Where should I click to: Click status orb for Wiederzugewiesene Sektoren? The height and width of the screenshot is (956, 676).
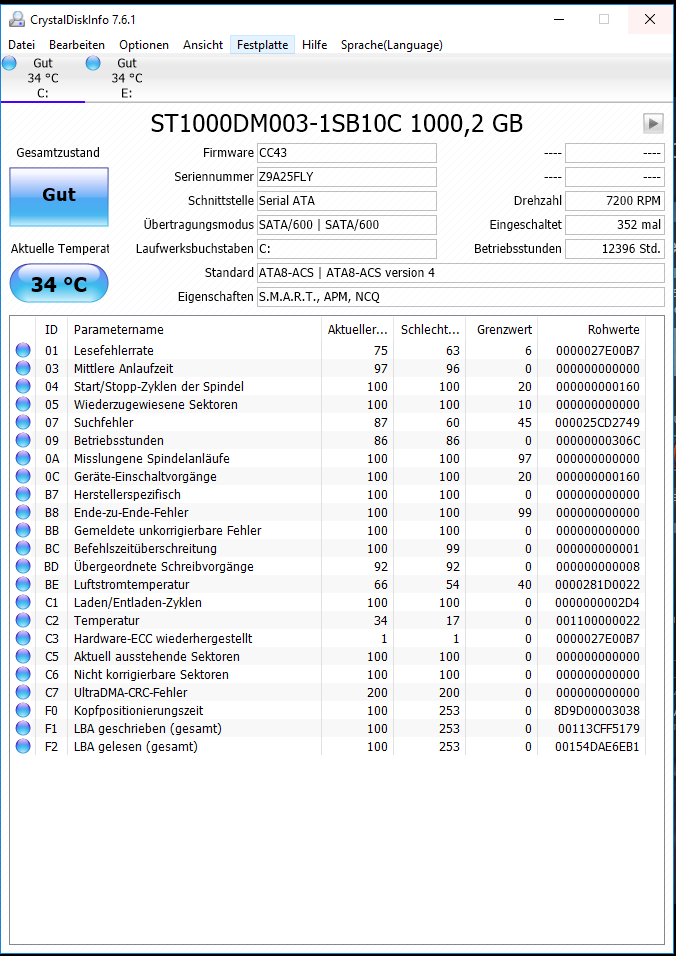pyautogui.click(x=23, y=404)
